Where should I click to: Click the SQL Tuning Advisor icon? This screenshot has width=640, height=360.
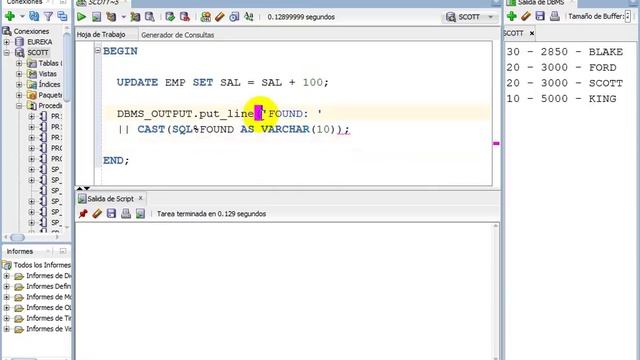[150, 17]
